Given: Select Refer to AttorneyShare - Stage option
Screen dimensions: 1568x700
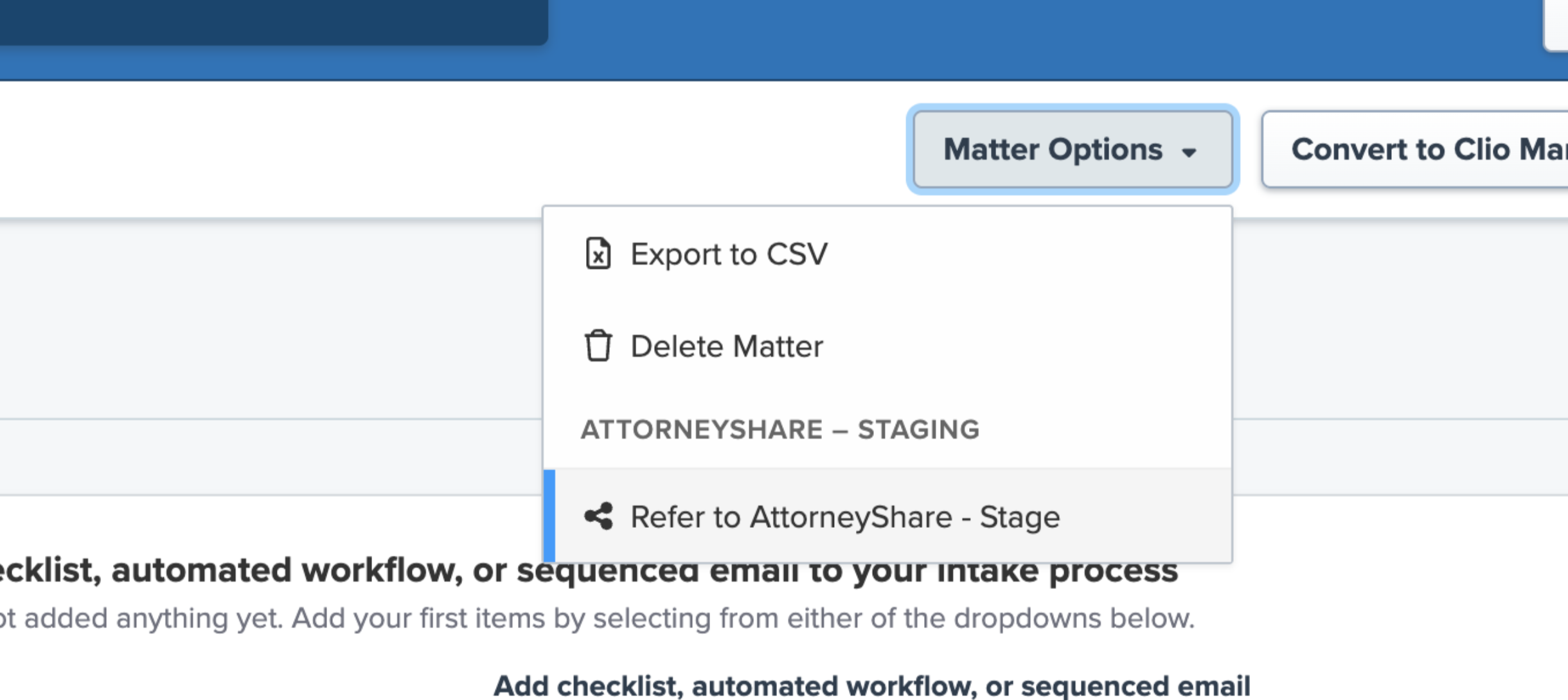Looking at the screenshot, I should click(844, 517).
